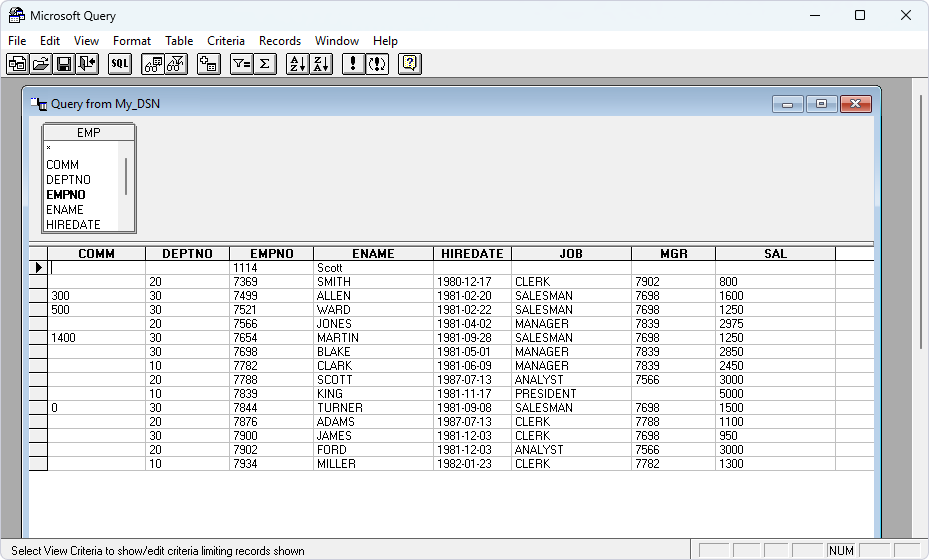
Task: Maximize the Query from My_DSN child window
Action: pyautogui.click(x=821, y=104)
